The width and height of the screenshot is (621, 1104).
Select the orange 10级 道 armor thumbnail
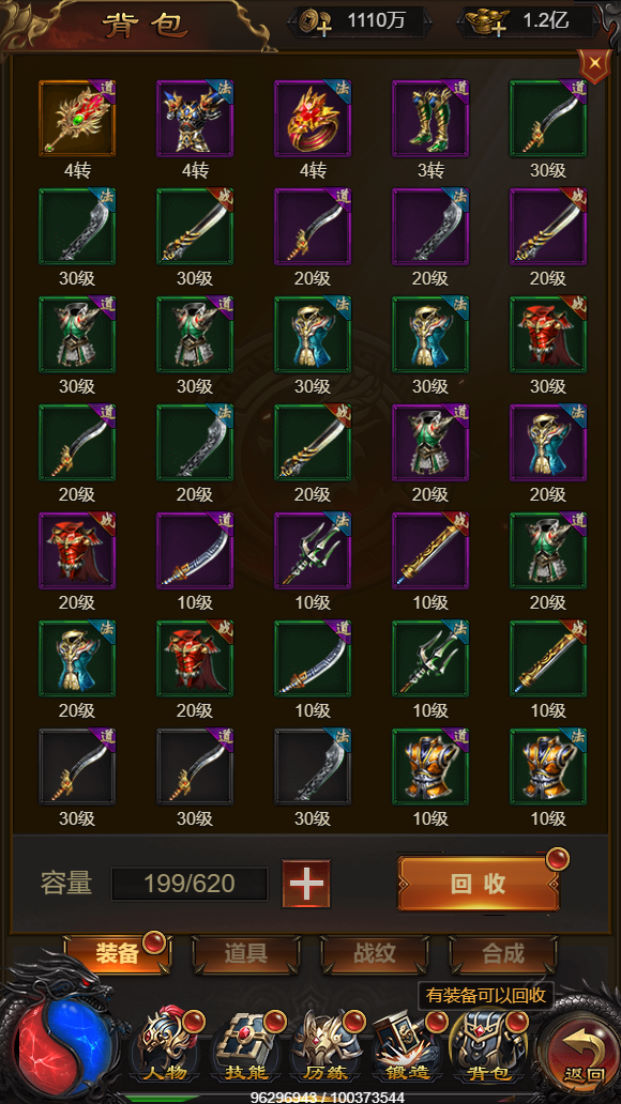[430, 767]
